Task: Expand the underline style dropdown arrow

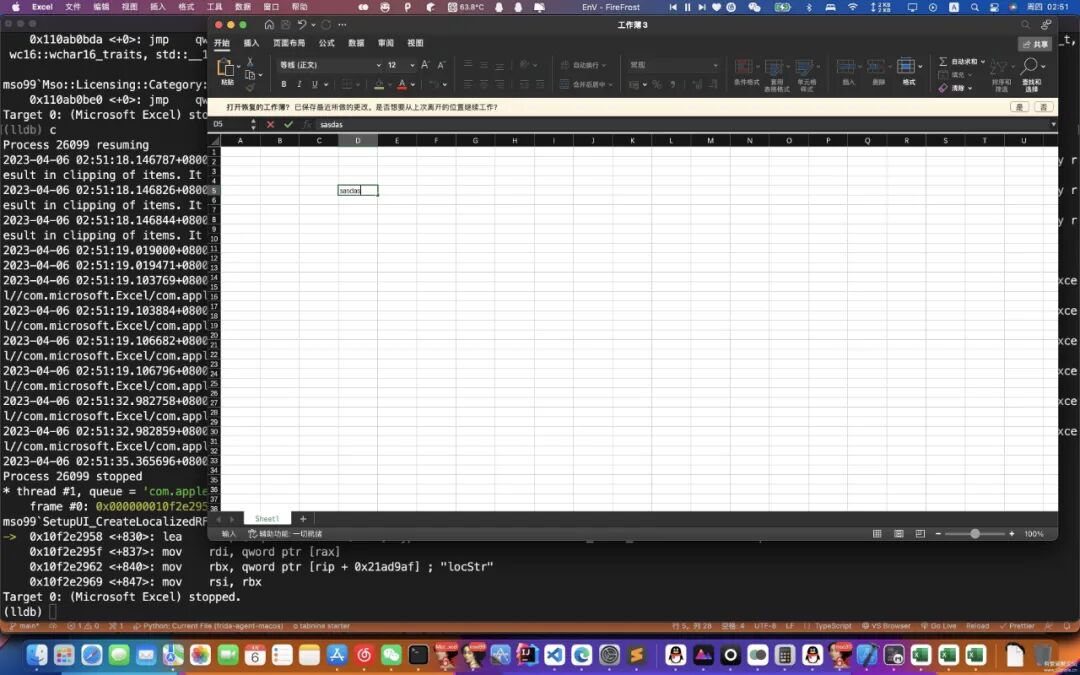Action: [326, 85]
